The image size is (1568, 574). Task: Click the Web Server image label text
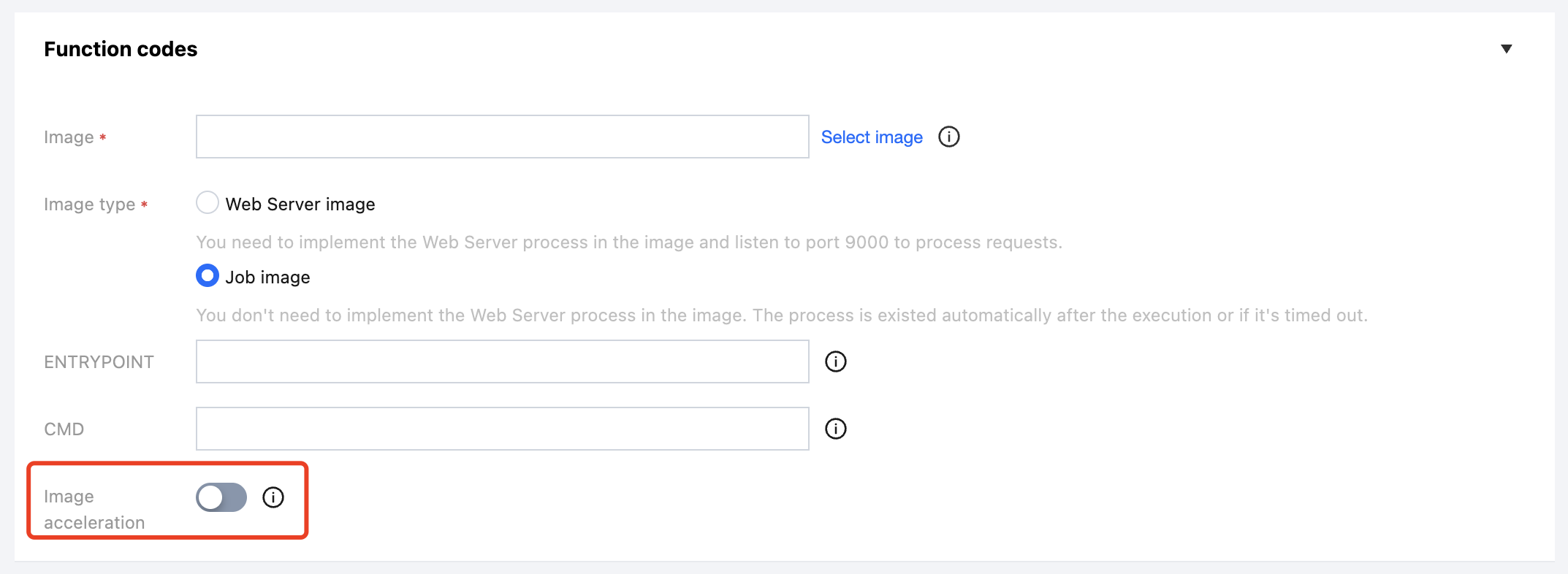(x=300, y=204)
